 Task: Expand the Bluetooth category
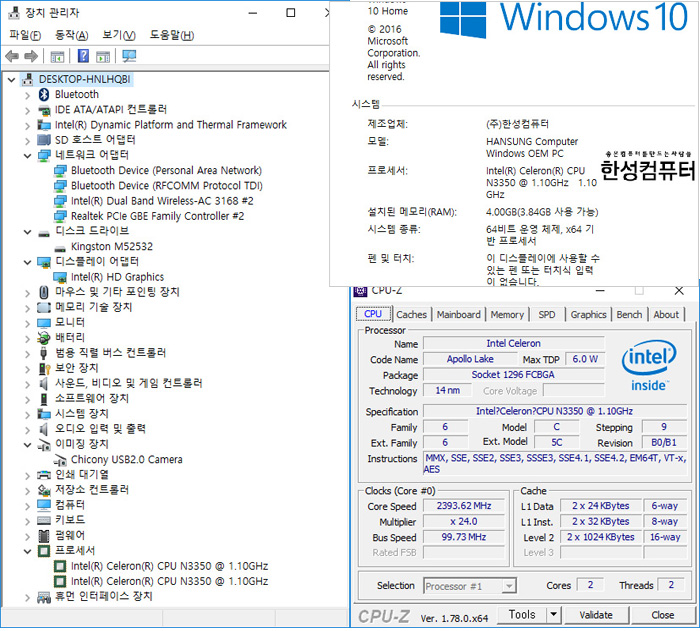[x=28, y=95]
